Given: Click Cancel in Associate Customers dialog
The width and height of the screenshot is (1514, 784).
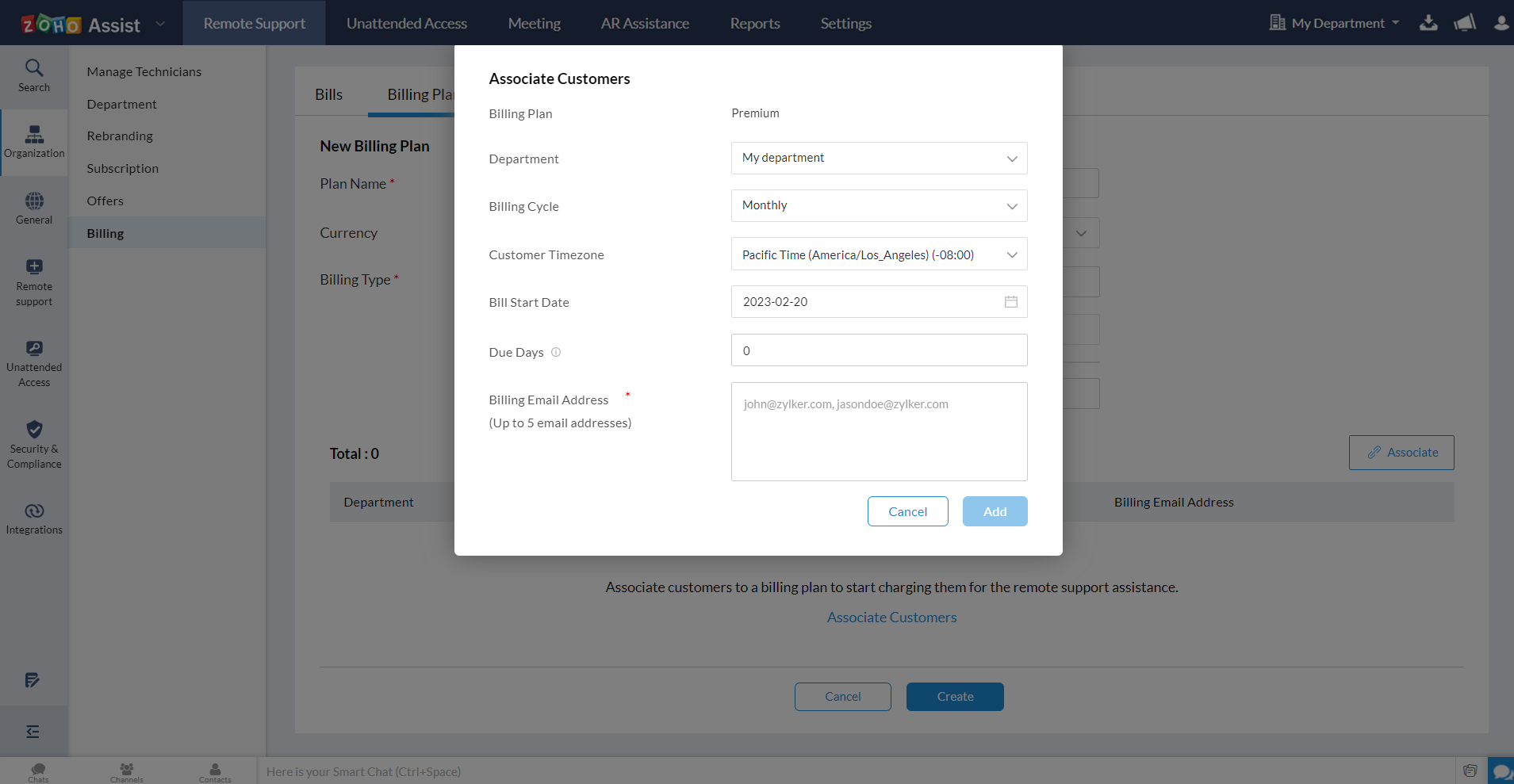Looking at the screenshot, I should (907, 511).
